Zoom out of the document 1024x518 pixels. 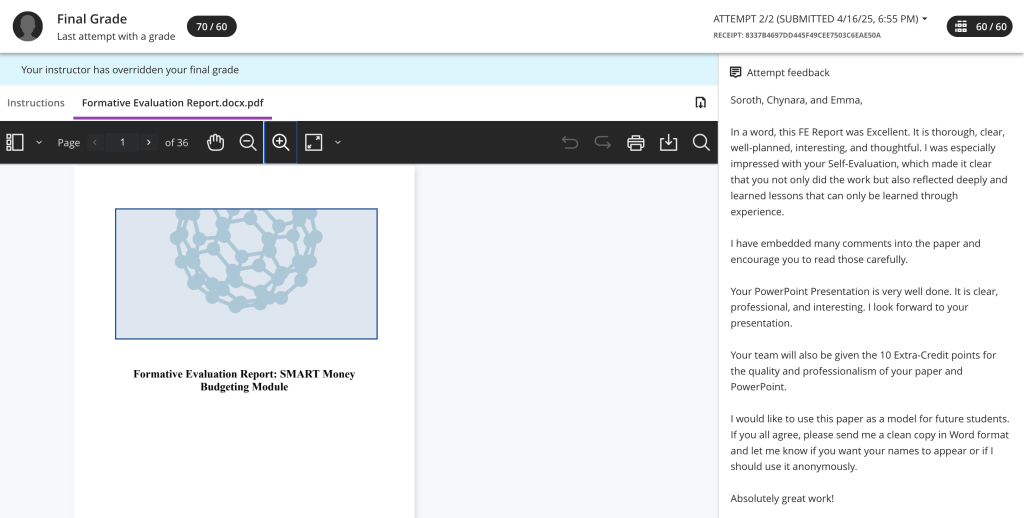(248, 142)
